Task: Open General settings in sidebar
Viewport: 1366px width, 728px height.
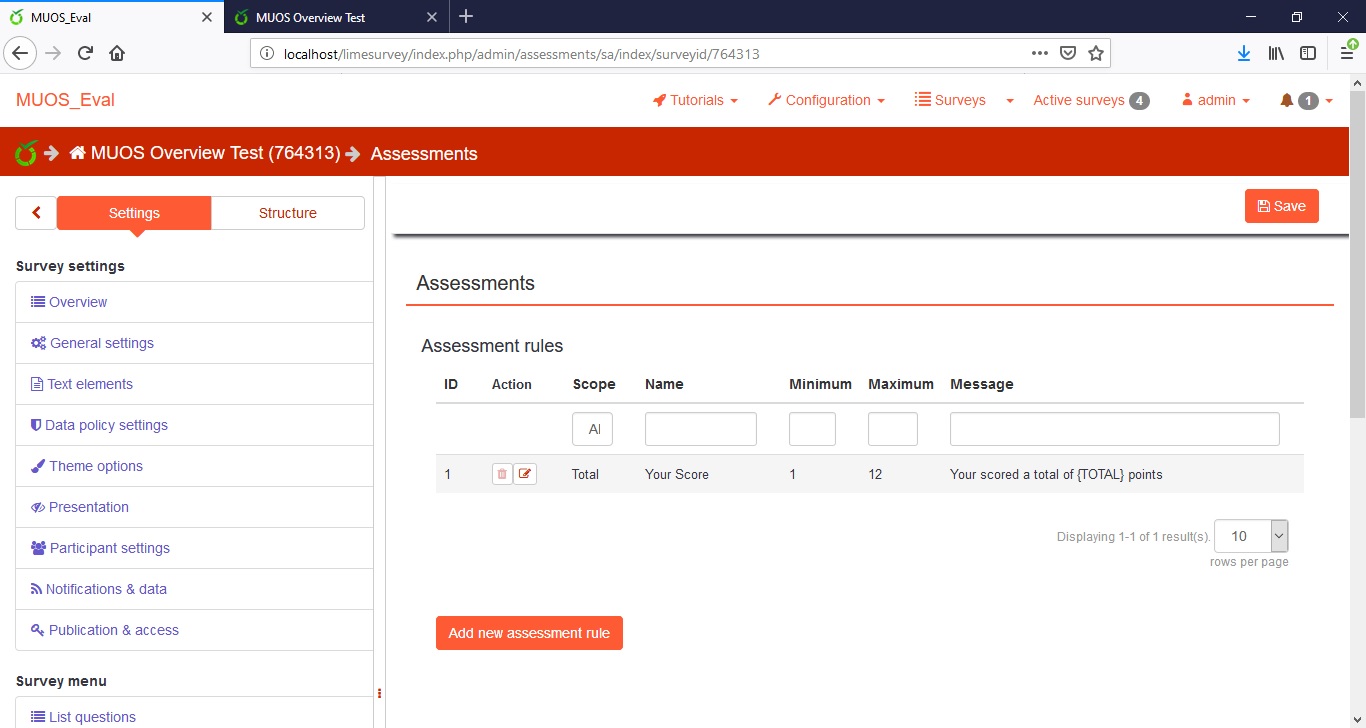Action: pos(101,343)
